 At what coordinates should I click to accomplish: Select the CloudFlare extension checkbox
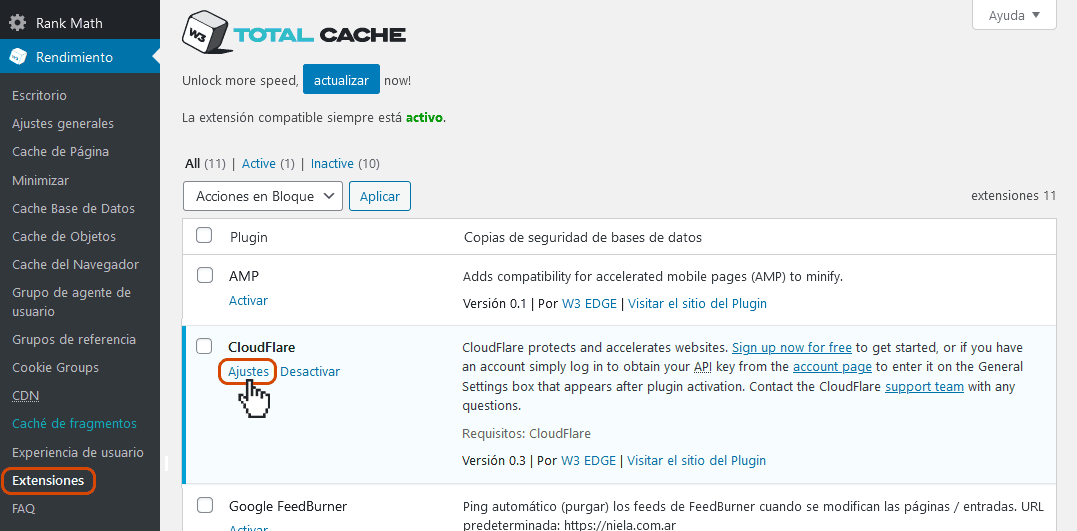(x=204, y=346)
